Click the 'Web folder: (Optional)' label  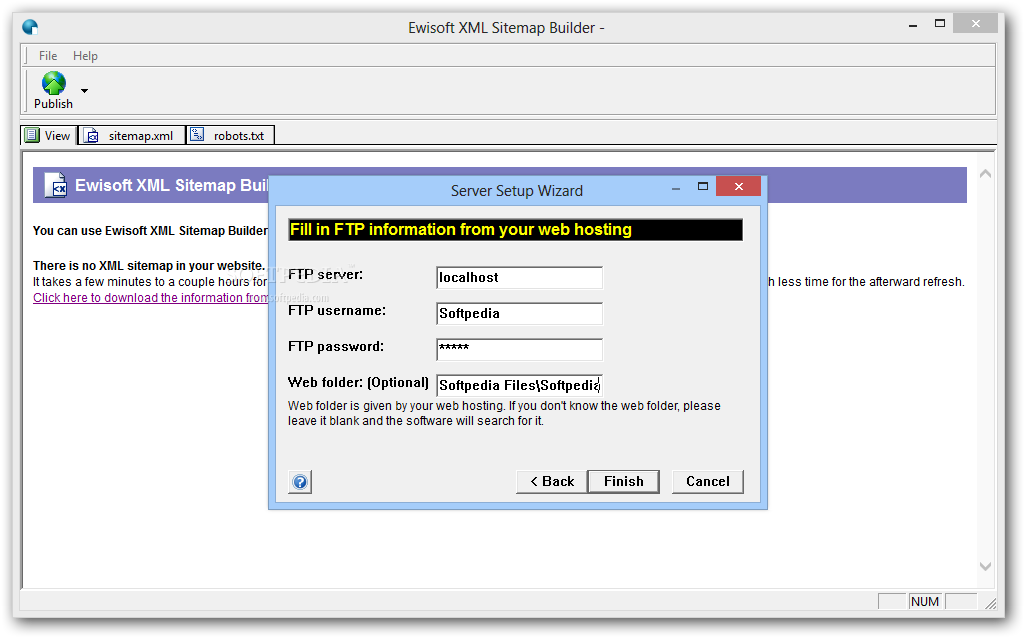(358, 382)
